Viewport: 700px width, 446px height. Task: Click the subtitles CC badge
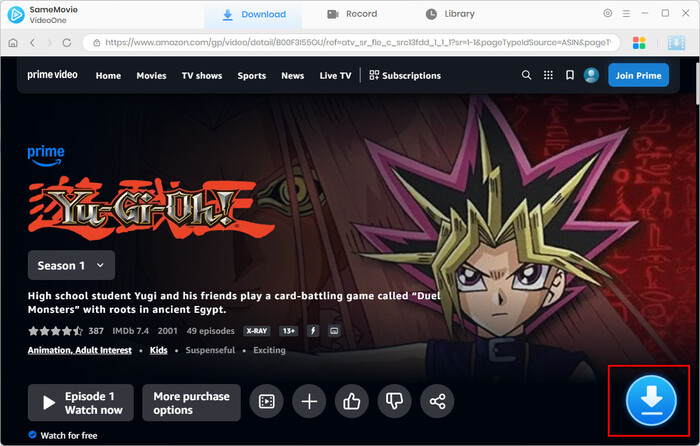coord(334,331)
